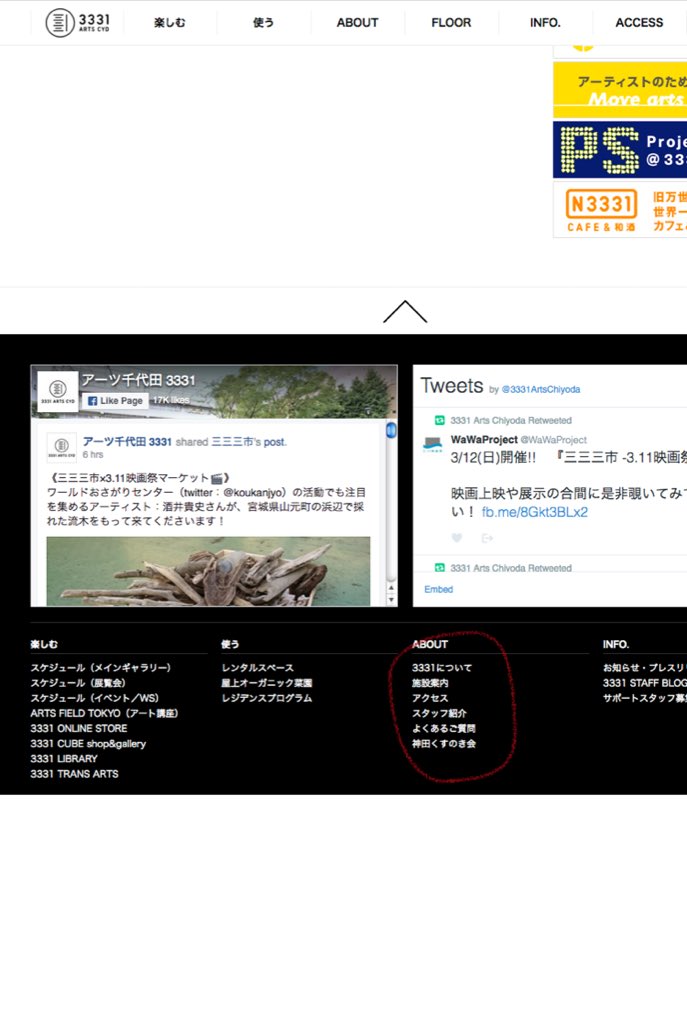Screen dimensions: 687x1024
Task: Click the yellow Move arts banner
Action: (620, 90)
